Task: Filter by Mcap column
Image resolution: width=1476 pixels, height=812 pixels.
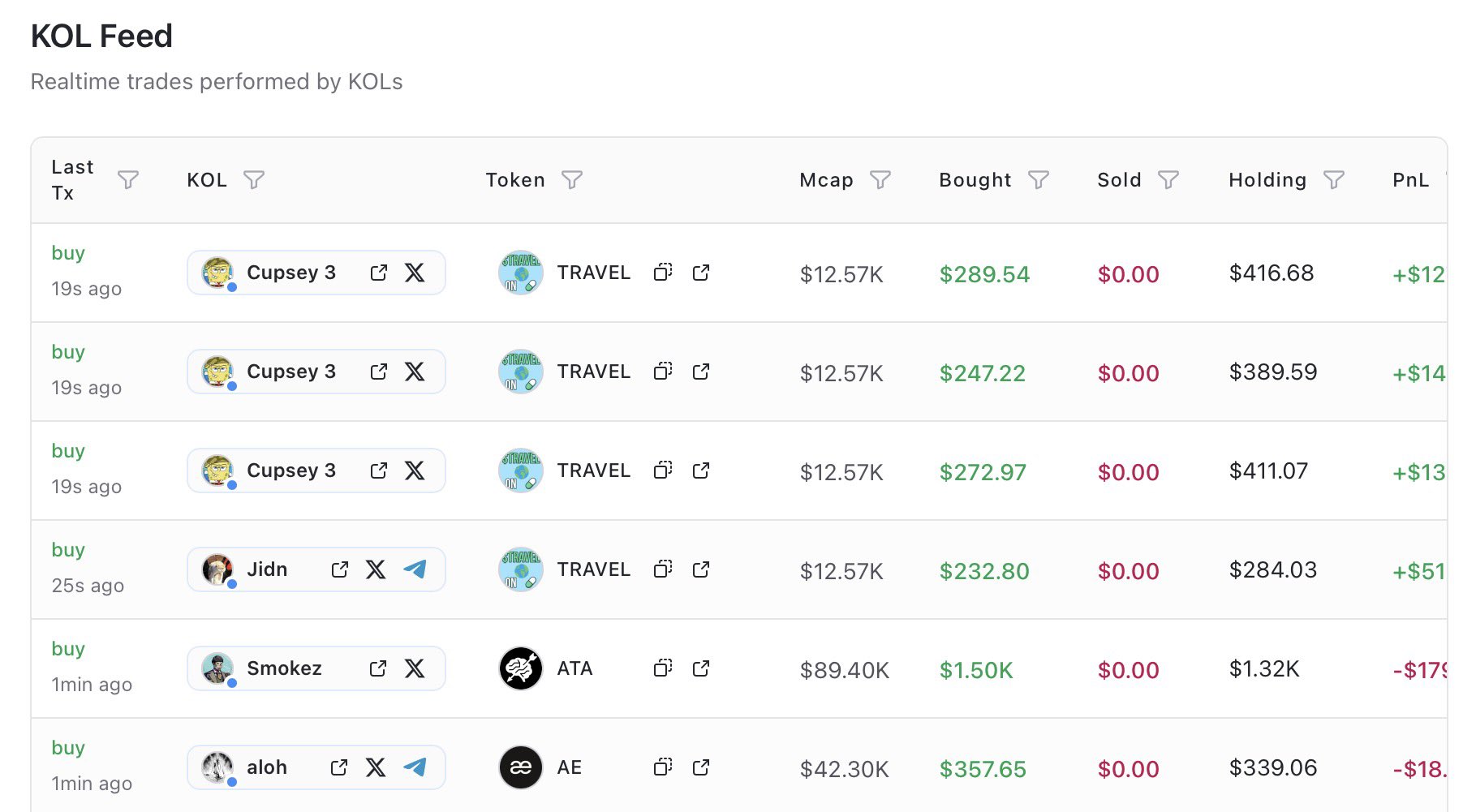Action: (x=880, y=179)
